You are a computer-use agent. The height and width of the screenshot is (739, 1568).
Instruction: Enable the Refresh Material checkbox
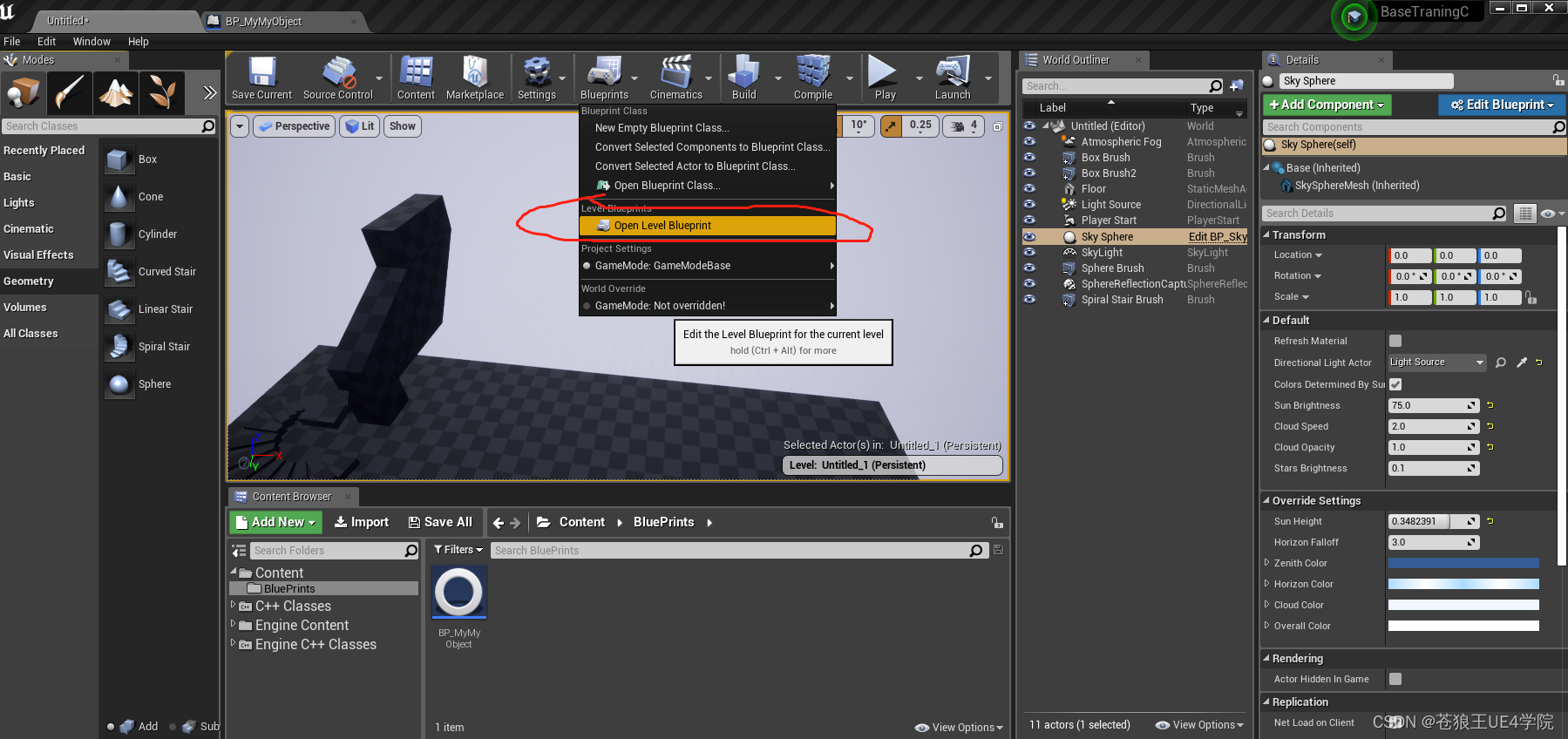(1395, 341)
